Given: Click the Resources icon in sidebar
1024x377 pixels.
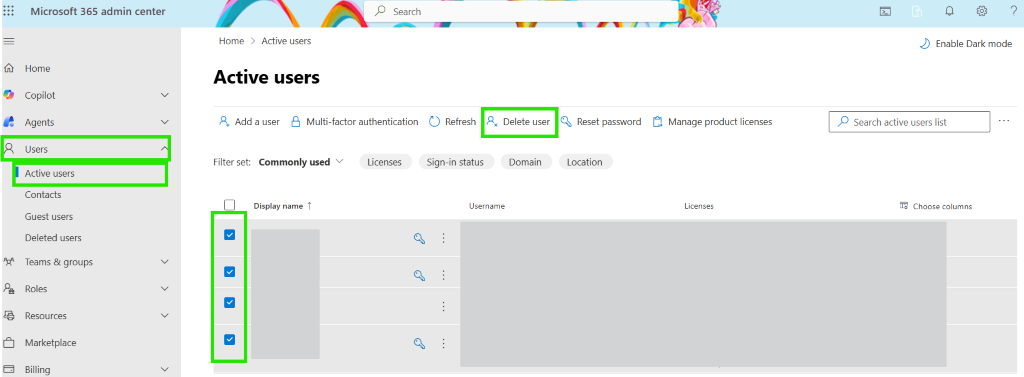Looking at the screenshot, I should [x=9, y=315].
